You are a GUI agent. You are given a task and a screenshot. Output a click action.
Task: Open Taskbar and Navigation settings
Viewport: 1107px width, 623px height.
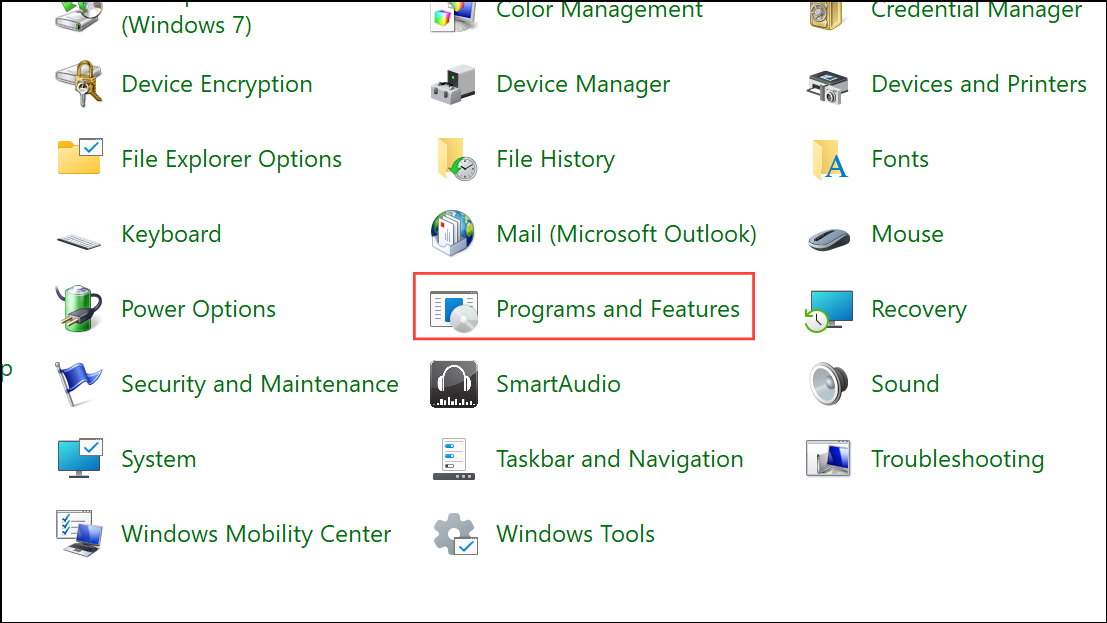click(x=620, y=459)
